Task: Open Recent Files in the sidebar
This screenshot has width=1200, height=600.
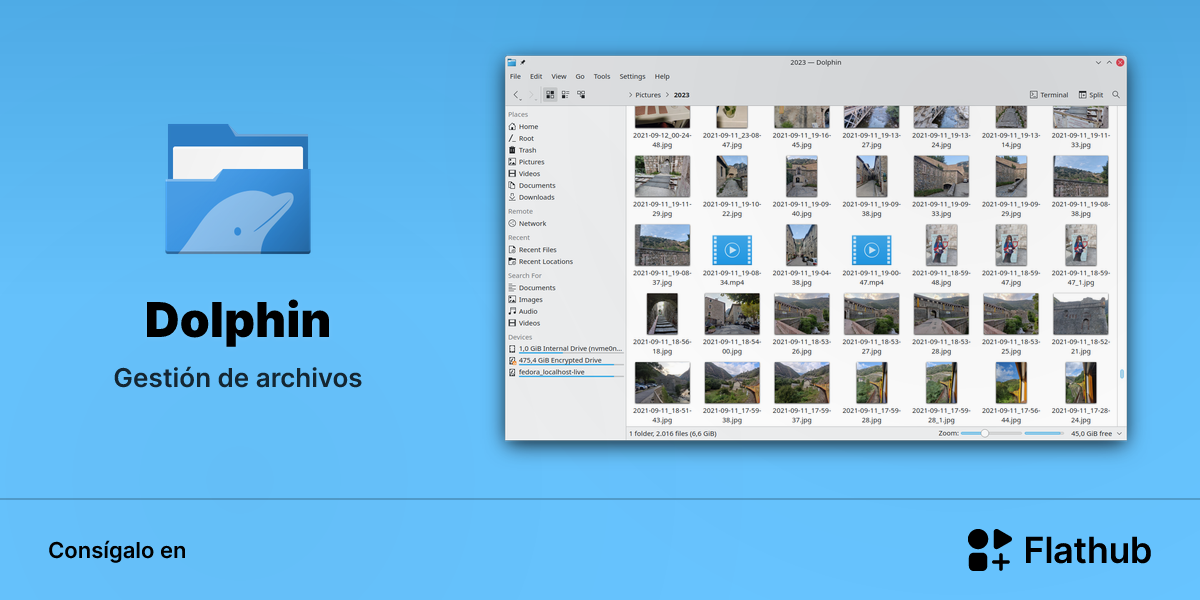Action: click(565, 250)
